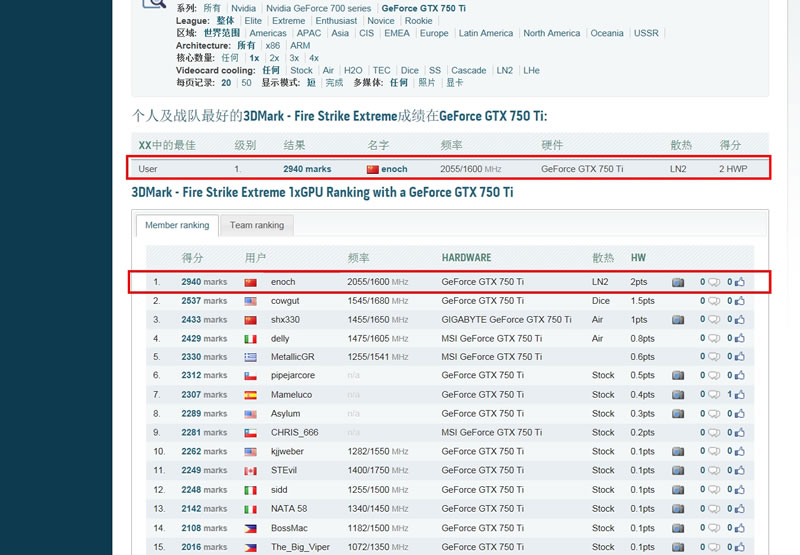
Task: Set core count filter to 2x
Action: 274,58
